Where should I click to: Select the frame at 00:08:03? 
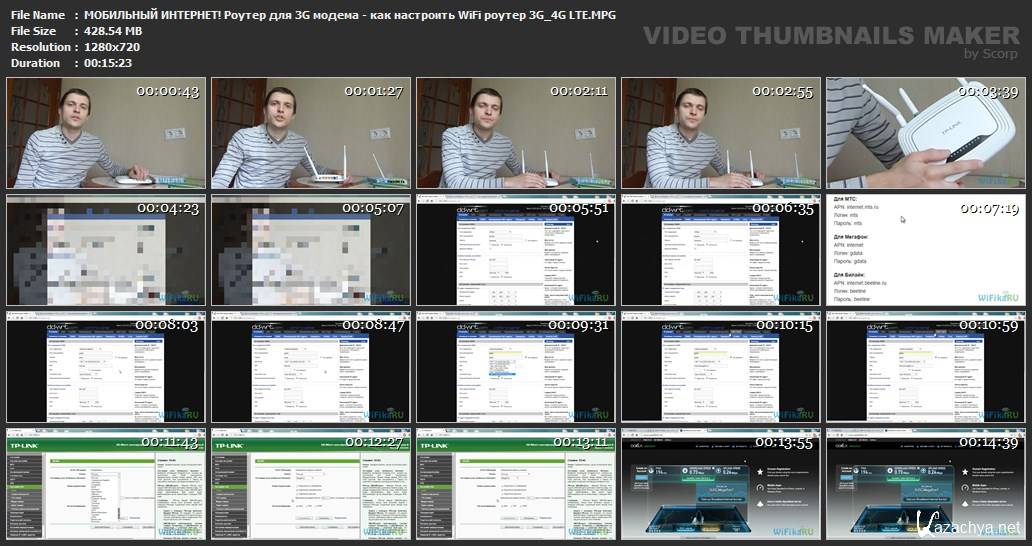tap(104, 366)
